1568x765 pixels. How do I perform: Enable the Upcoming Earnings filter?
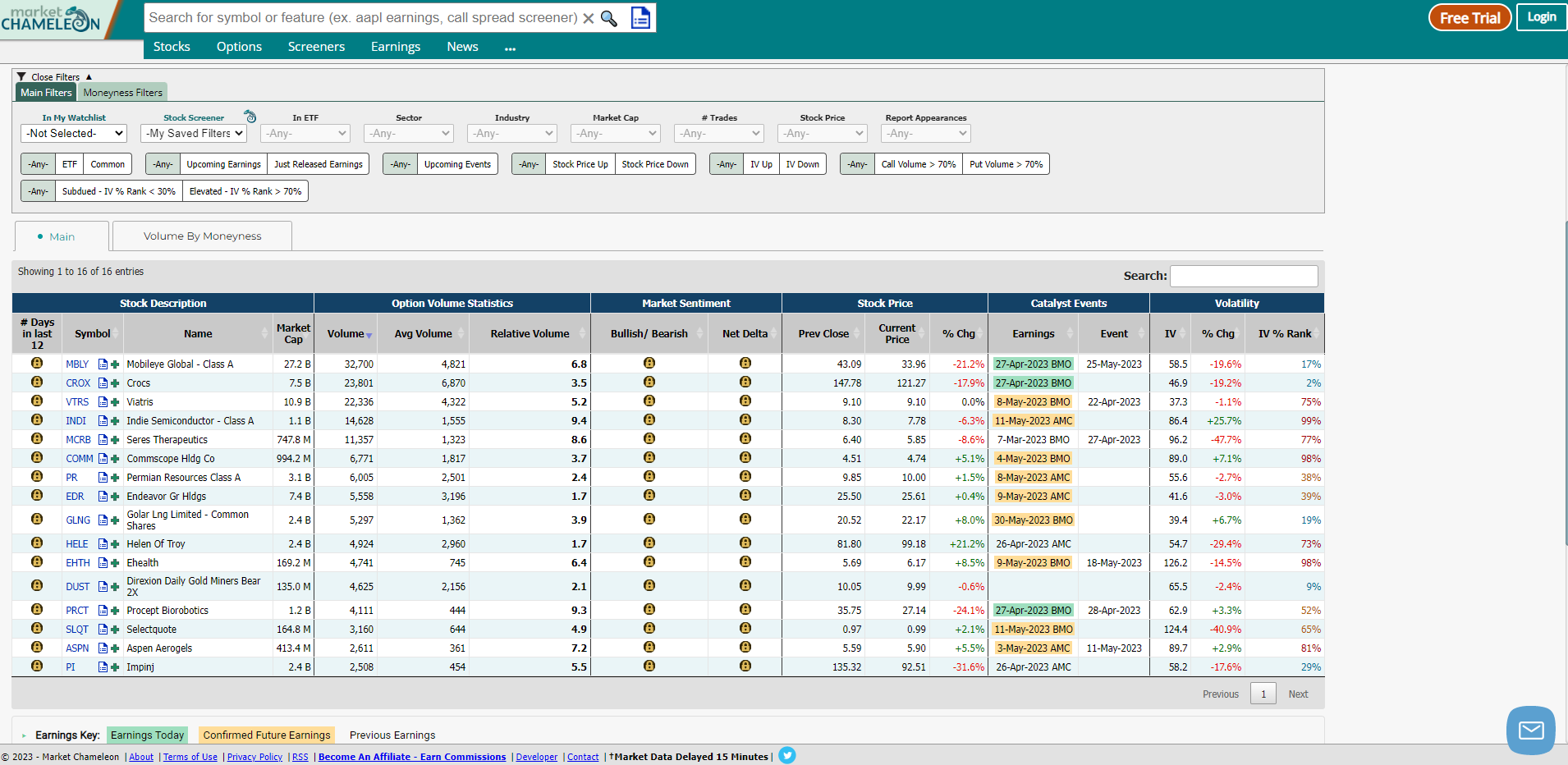pyautogui.click(x=223, y=164)
